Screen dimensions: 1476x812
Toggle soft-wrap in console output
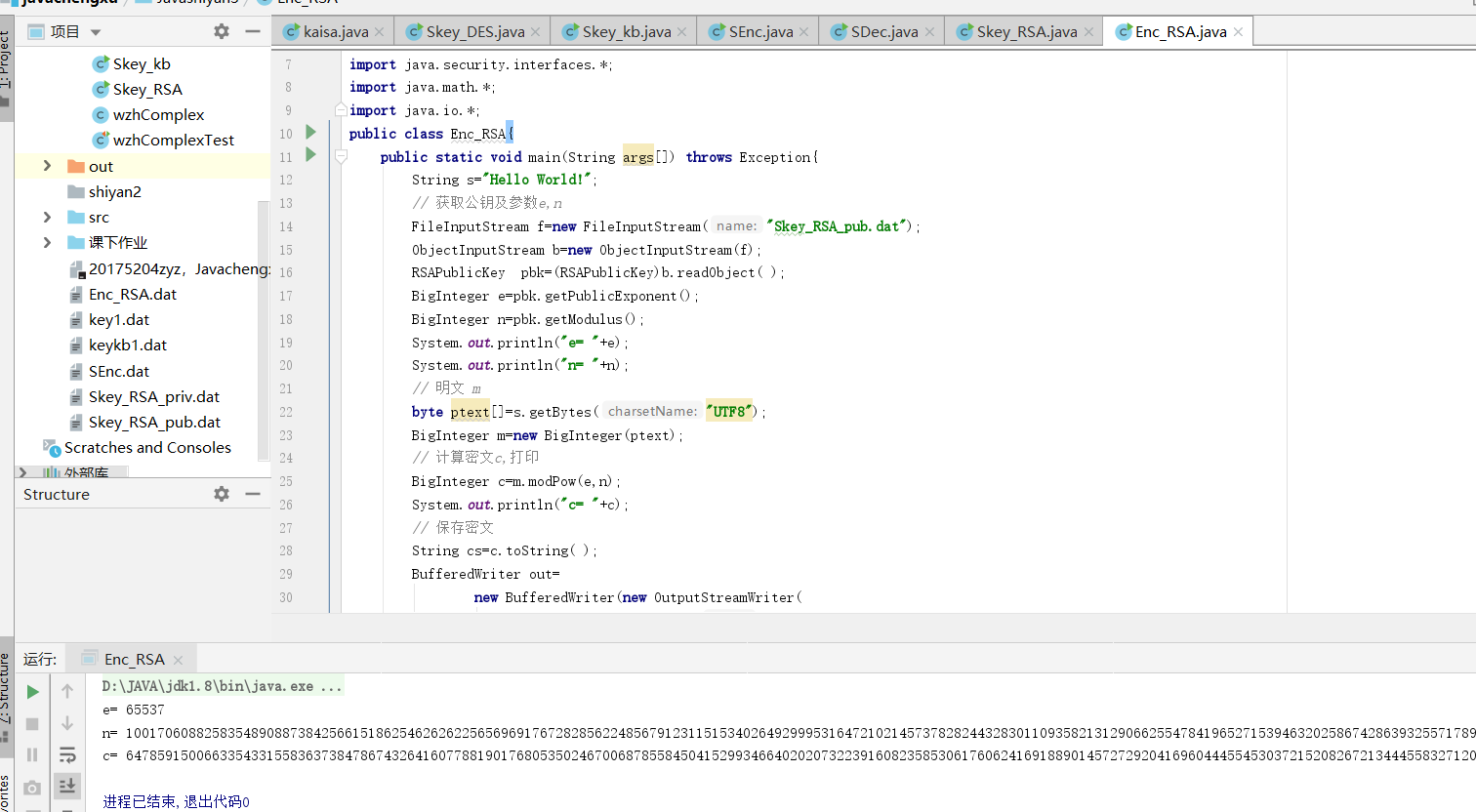[x=67, y=754]
